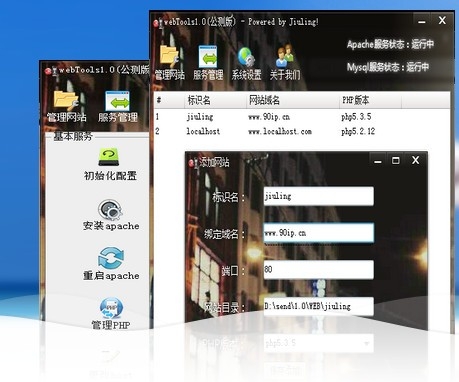Click the 端口 input field showing 80
Image resolution: width=459 pixels, height=382 pixels.
point(319,269)
